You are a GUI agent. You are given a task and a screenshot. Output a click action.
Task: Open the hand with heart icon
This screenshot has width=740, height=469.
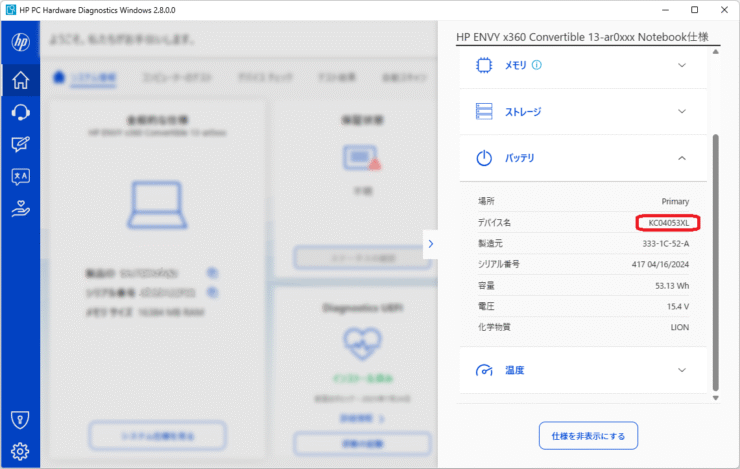20,208
